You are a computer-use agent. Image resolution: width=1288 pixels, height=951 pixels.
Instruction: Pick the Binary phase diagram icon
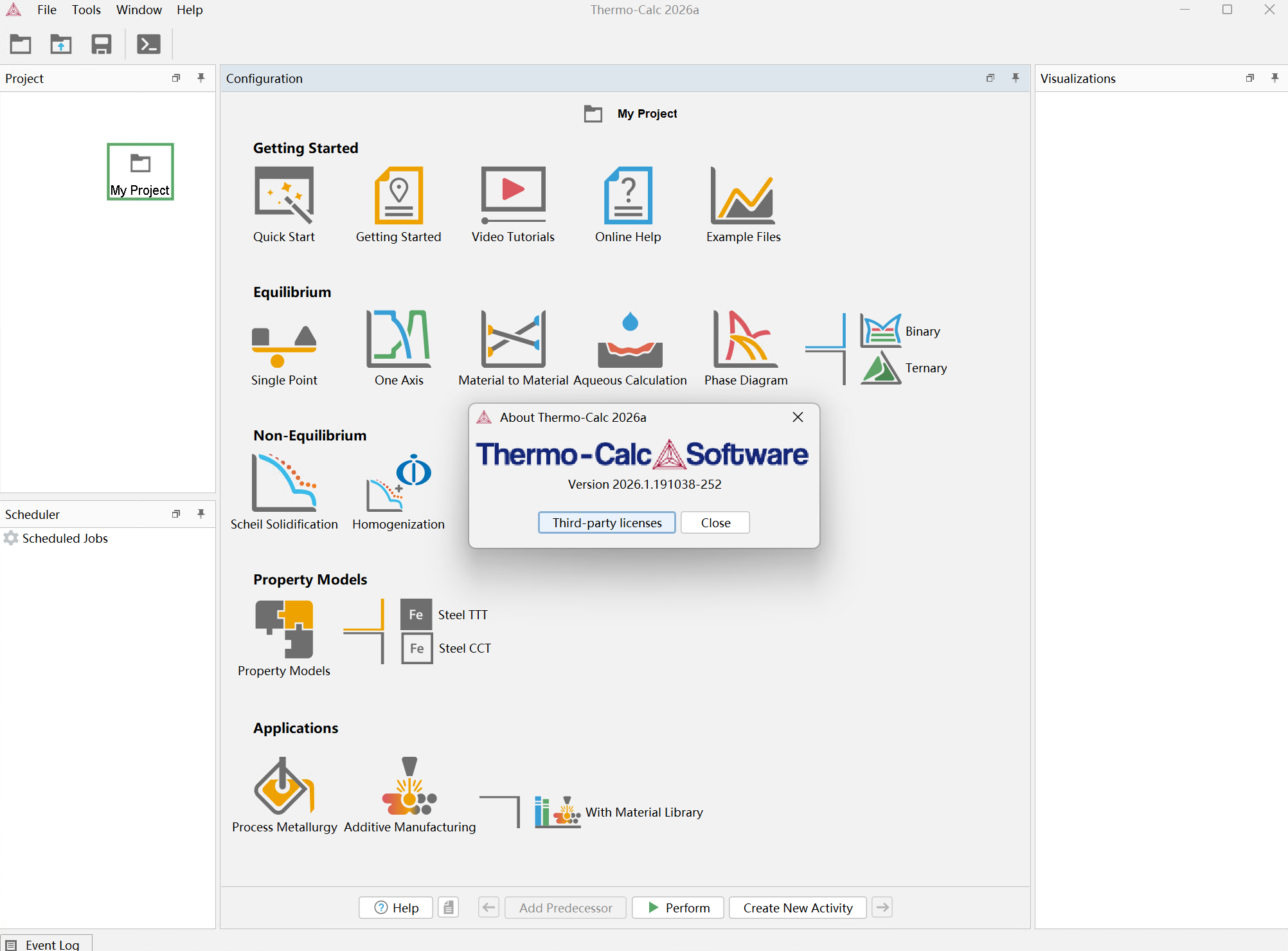pyautogui.click(x=881, y=331)
